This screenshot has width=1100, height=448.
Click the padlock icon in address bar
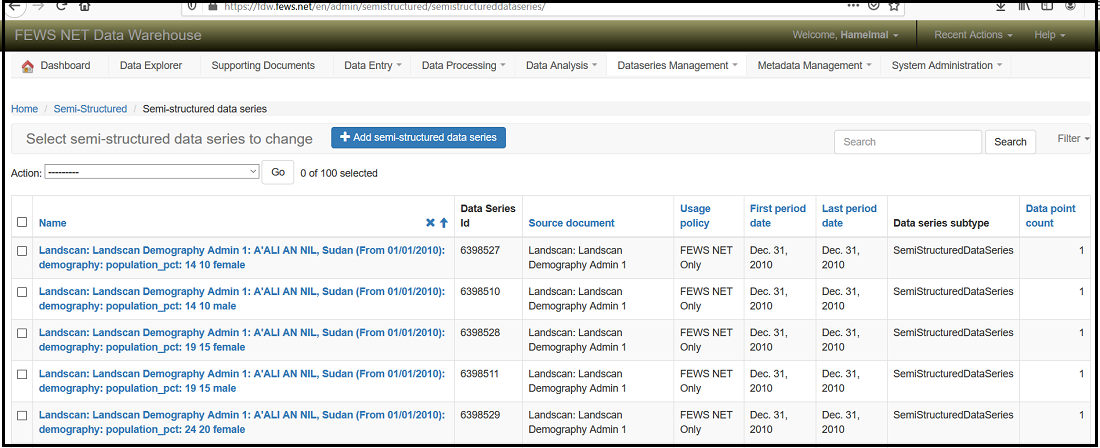212,6
